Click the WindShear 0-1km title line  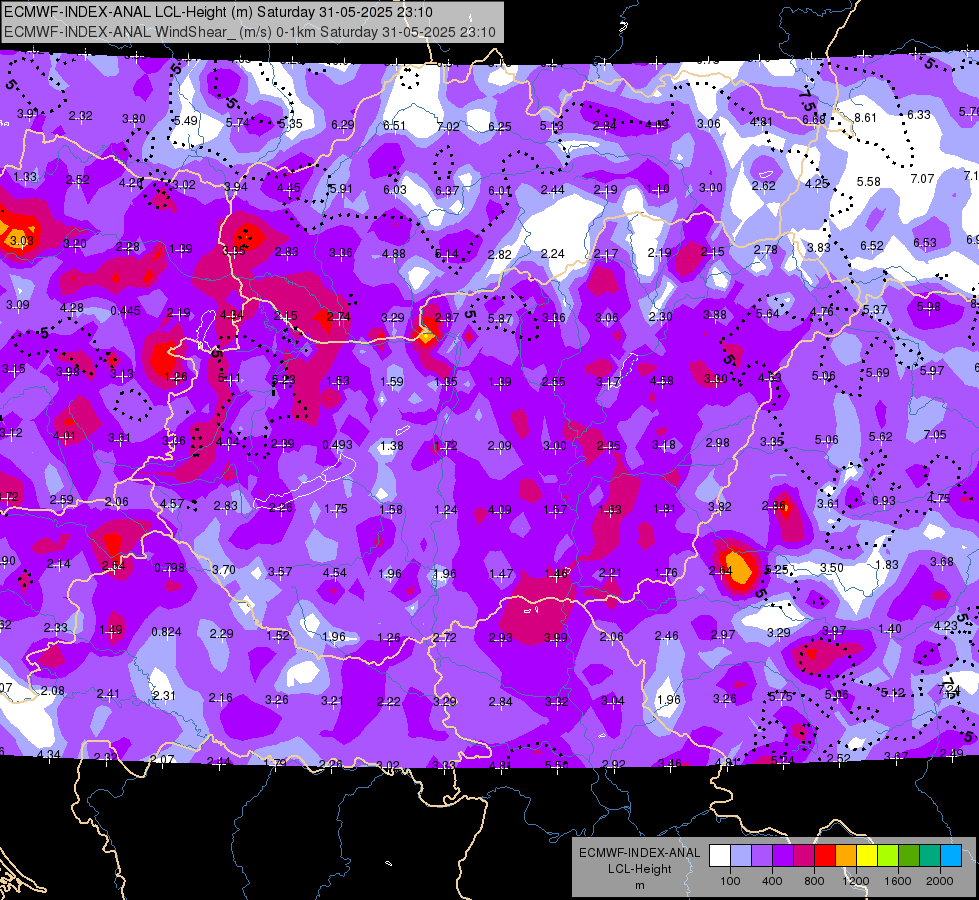tap(250, 32)
